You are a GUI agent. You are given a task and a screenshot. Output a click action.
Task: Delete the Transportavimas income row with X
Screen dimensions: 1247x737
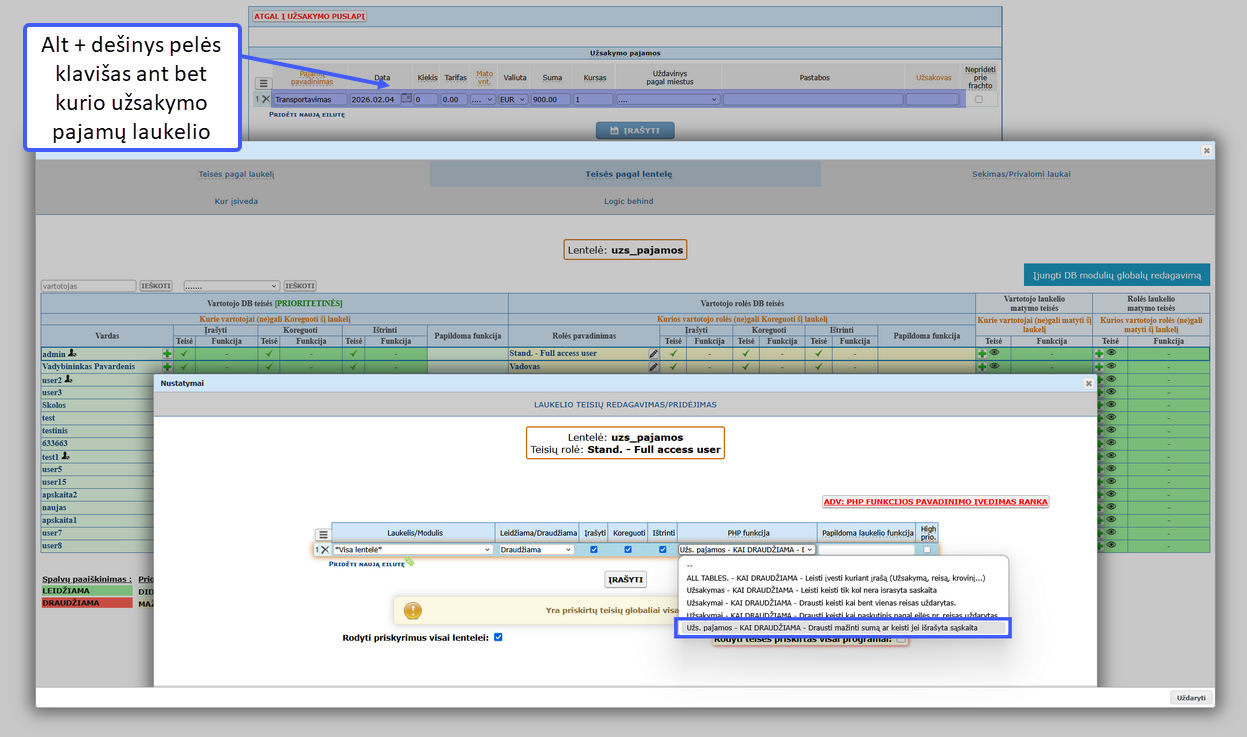tap(265, 100)
